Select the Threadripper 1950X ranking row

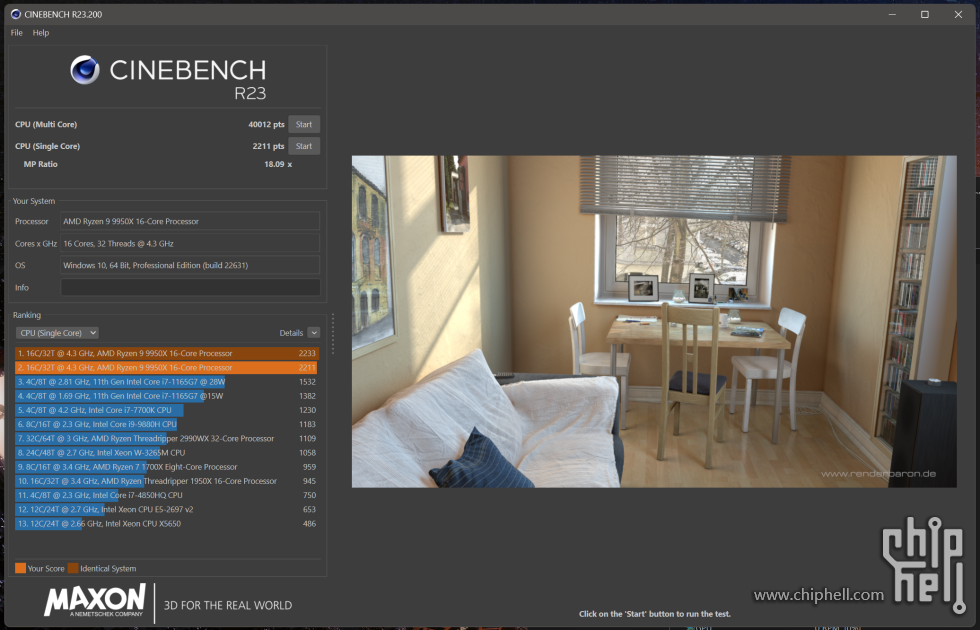(167, 481)
